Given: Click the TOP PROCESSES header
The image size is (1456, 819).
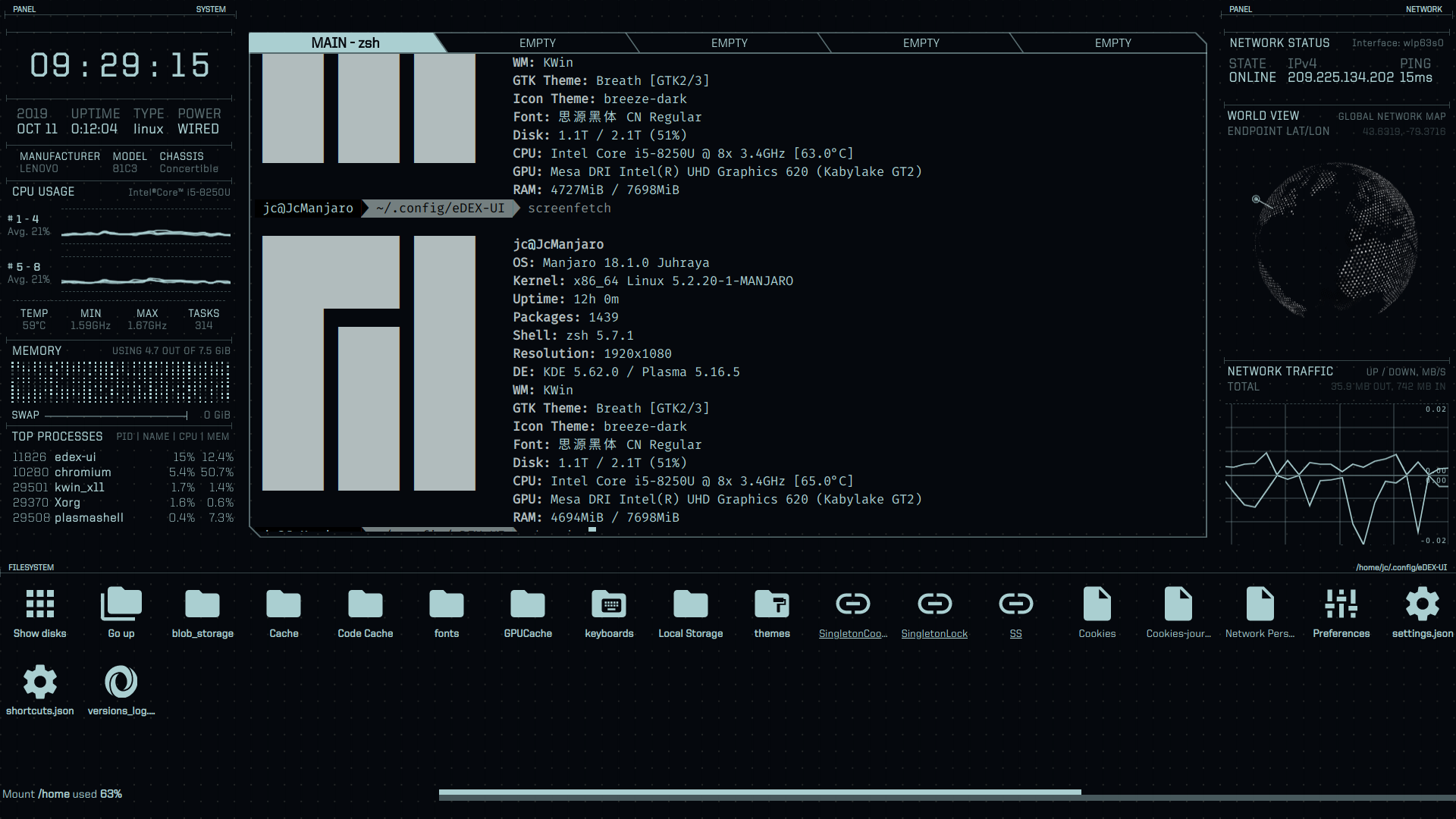Looking at the screenshot, I should click(x=57, y=437).
